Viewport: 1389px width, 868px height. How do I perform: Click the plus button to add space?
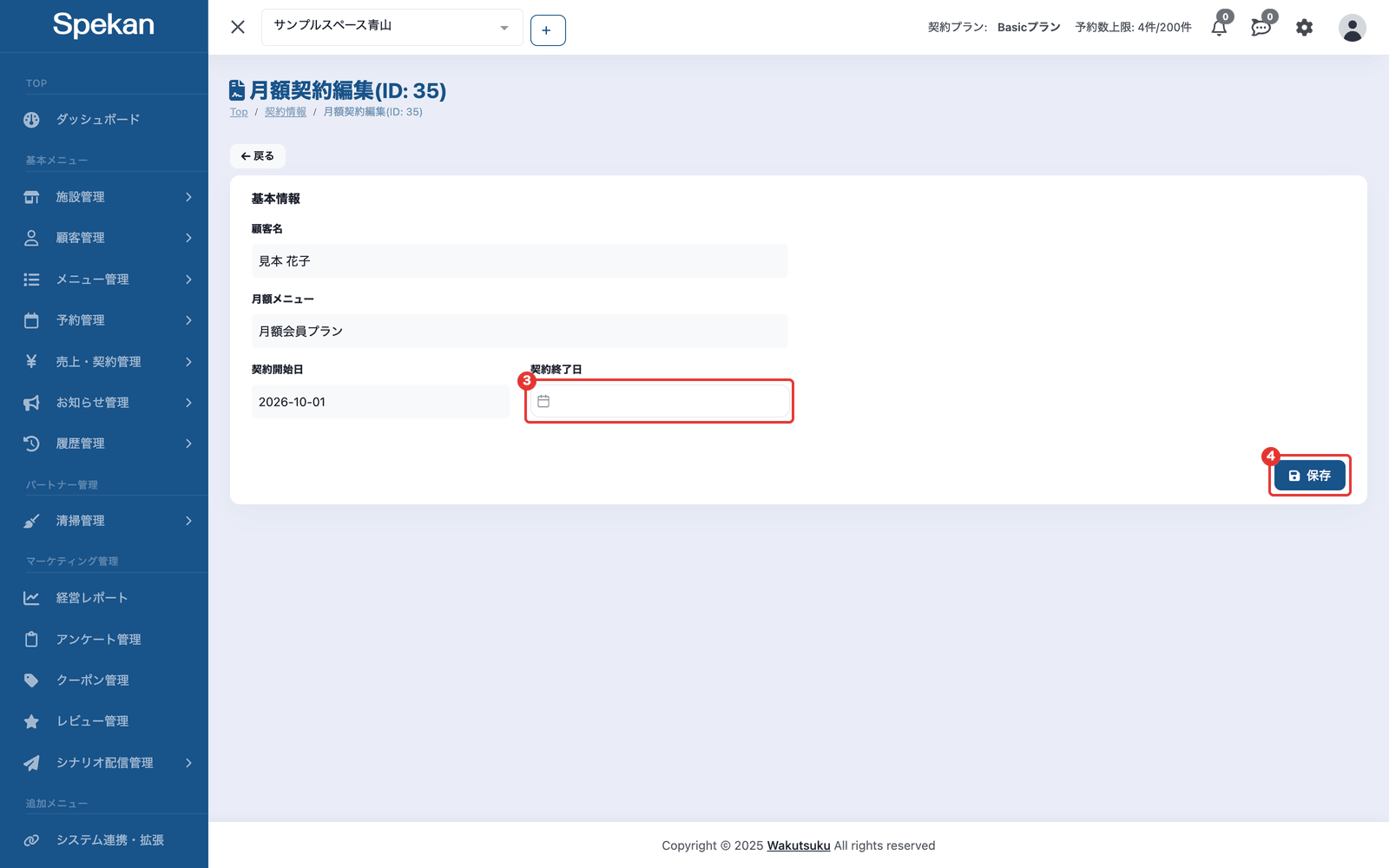(x=548, y=30)
